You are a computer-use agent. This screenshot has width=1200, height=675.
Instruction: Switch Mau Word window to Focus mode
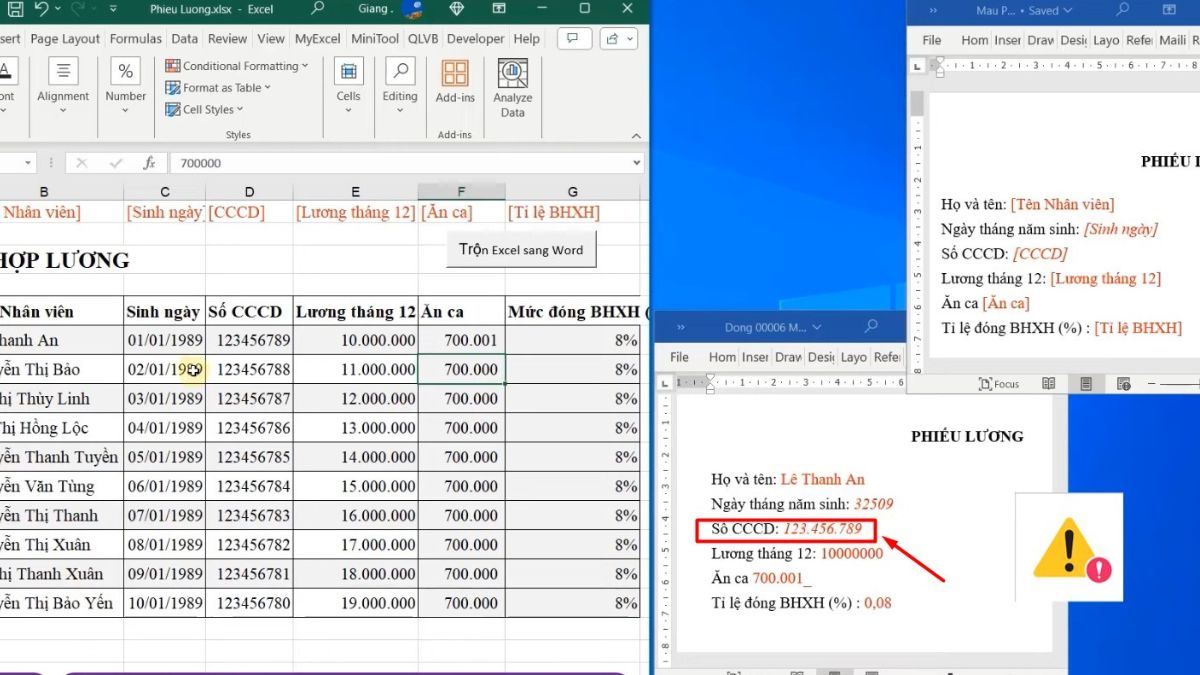(x=999, y=384)
